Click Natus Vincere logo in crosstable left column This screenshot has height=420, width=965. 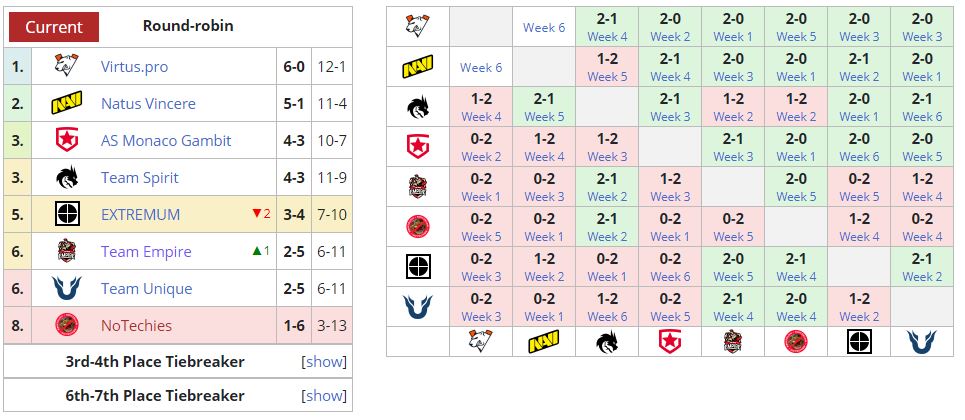coord(418,67)
